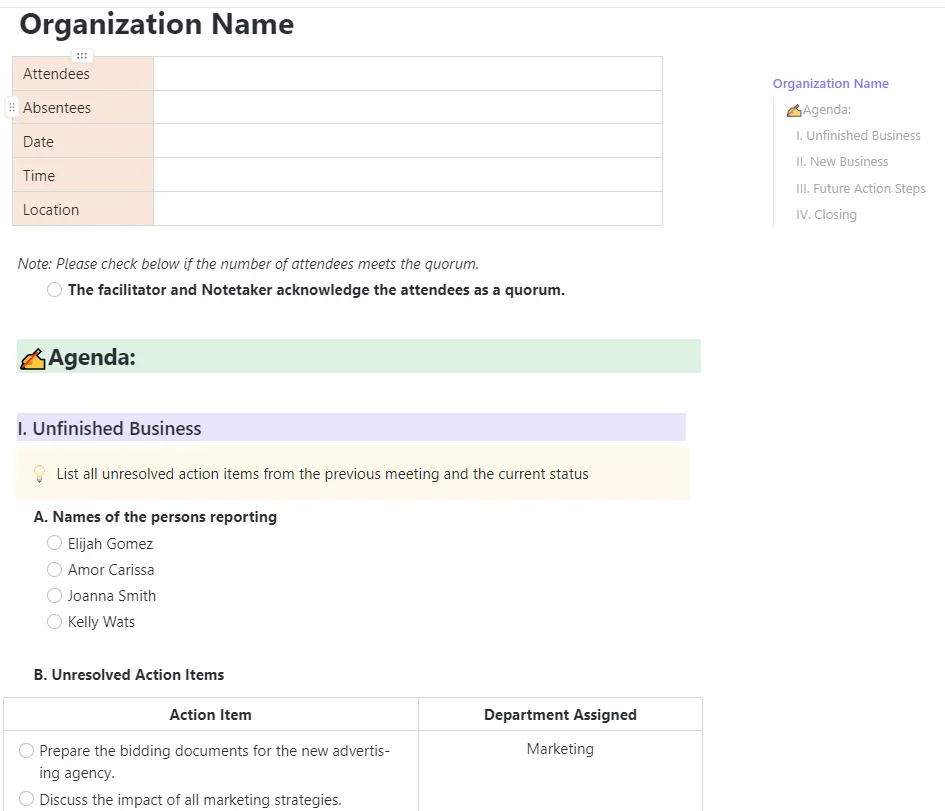
Task: Click the italic quorum note text
Action: click(248, 264)
